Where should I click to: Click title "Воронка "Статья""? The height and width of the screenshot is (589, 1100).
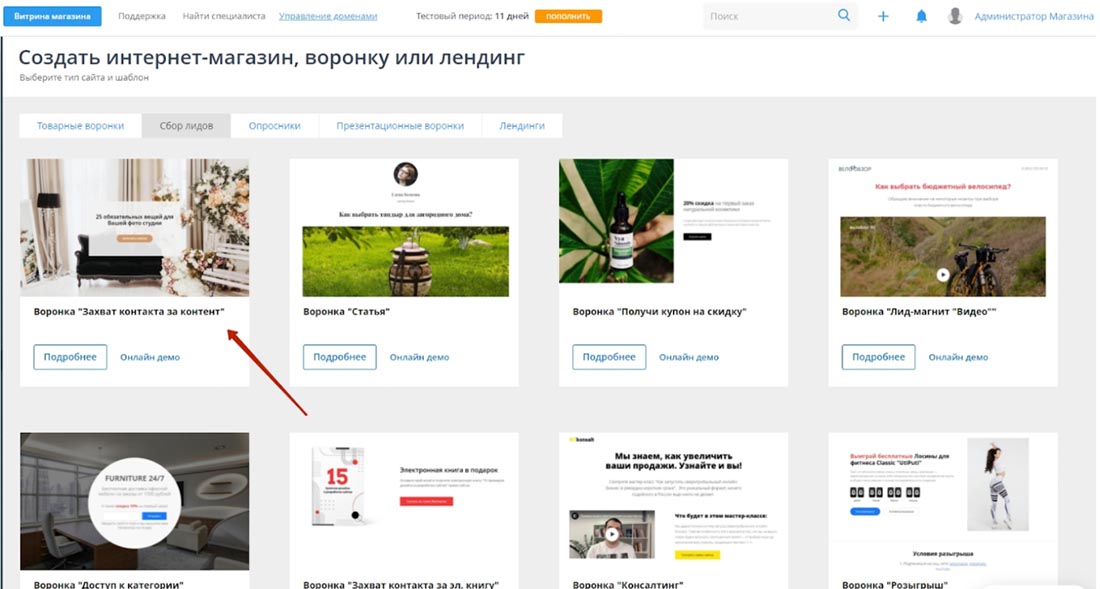(x=347, y=311)
